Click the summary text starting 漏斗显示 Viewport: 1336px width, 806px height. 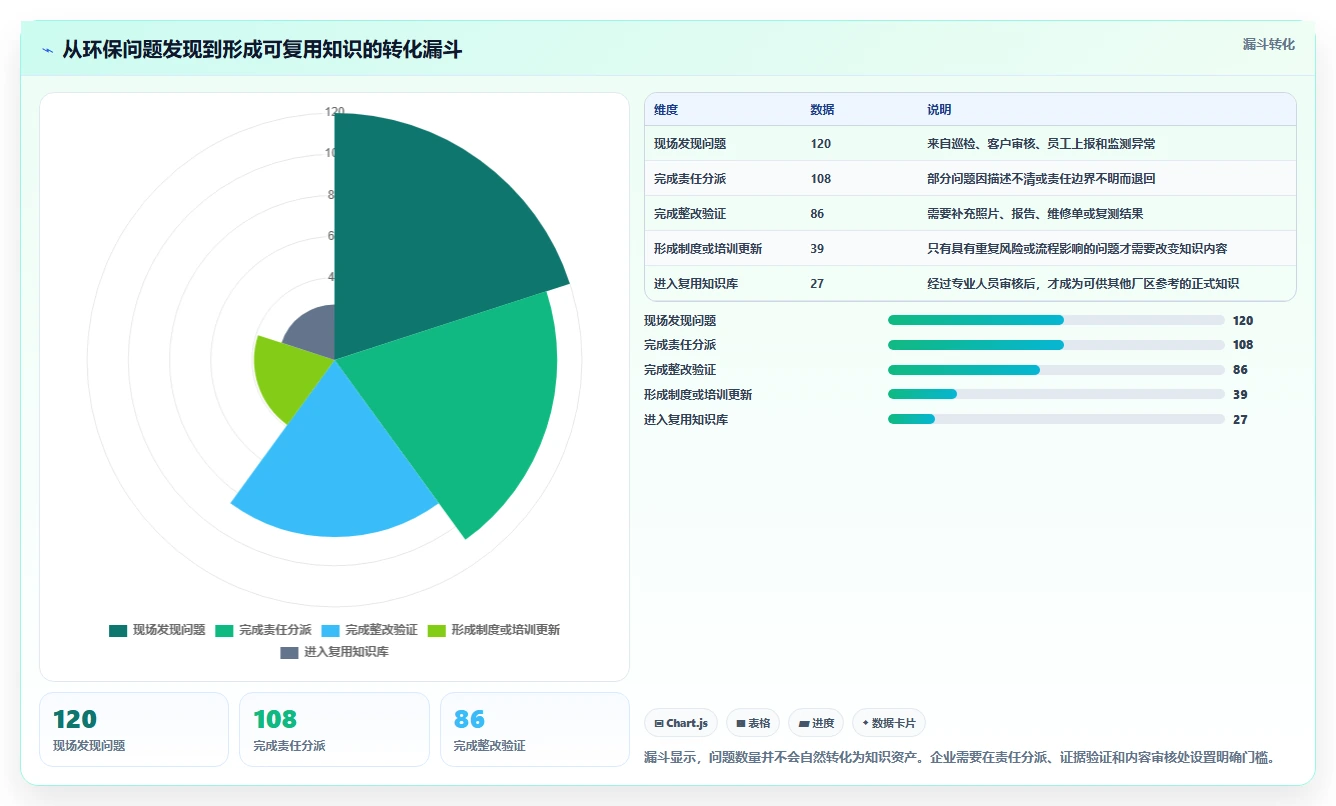point(960,758)
